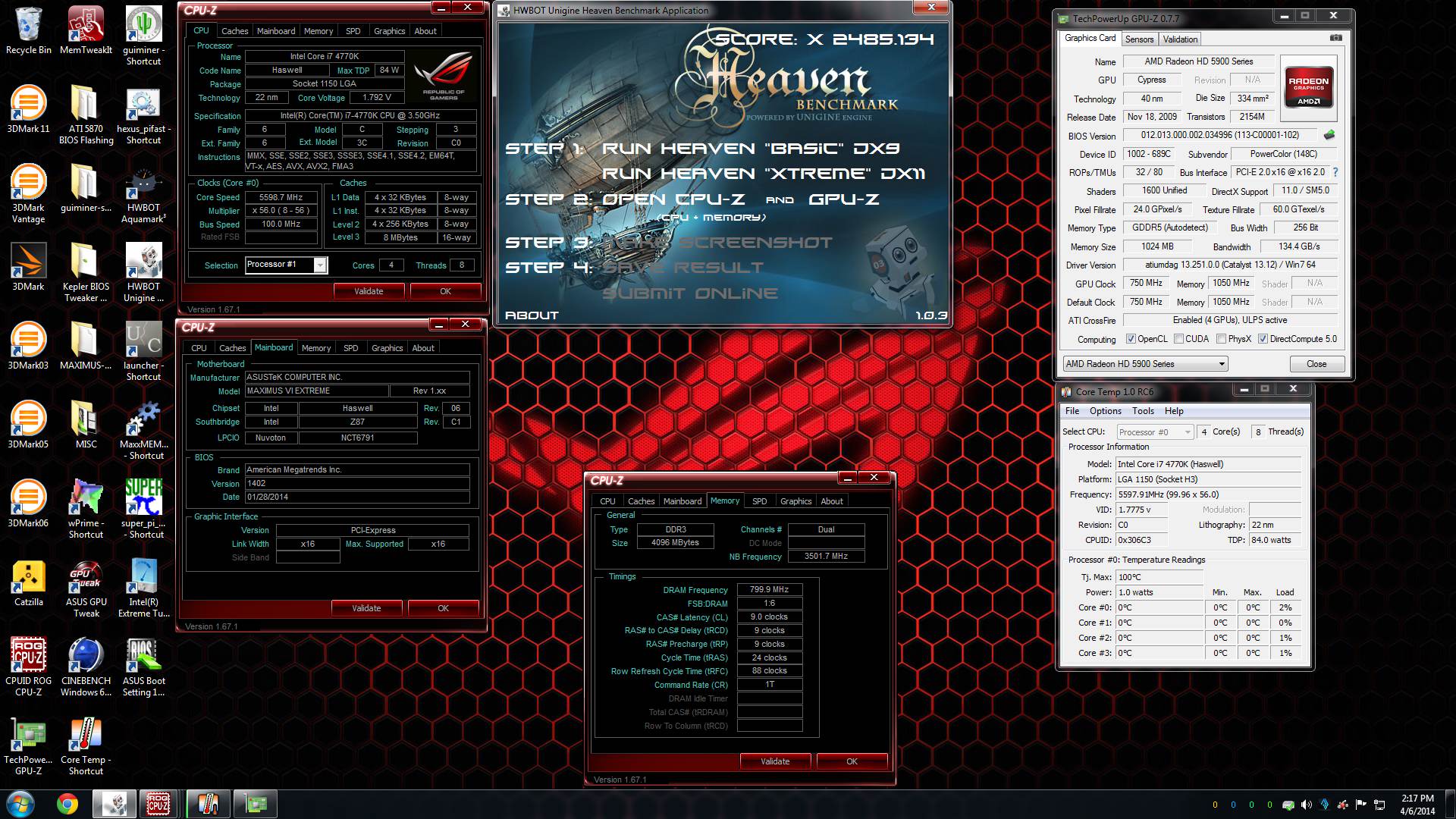
Task: Click Validate in the top CPU-Z window
Action: point(369,291)
